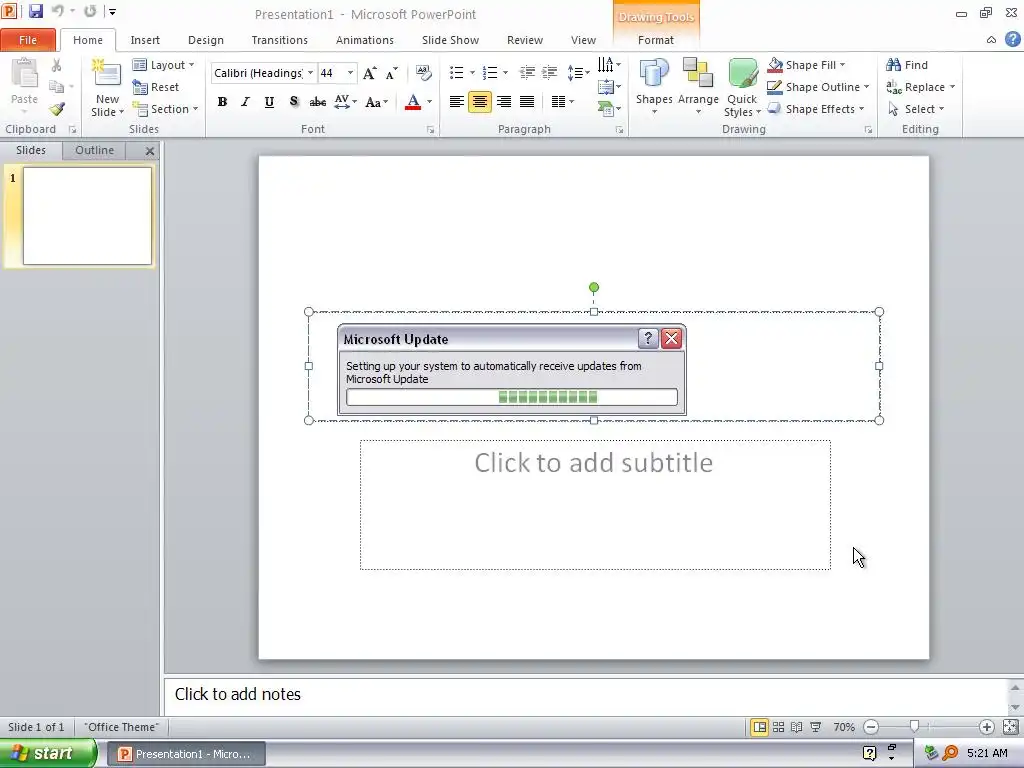This screenshot has height=768, width=1024.
Task: Minimize the ribbon with the caret
Action: point(991,40)
